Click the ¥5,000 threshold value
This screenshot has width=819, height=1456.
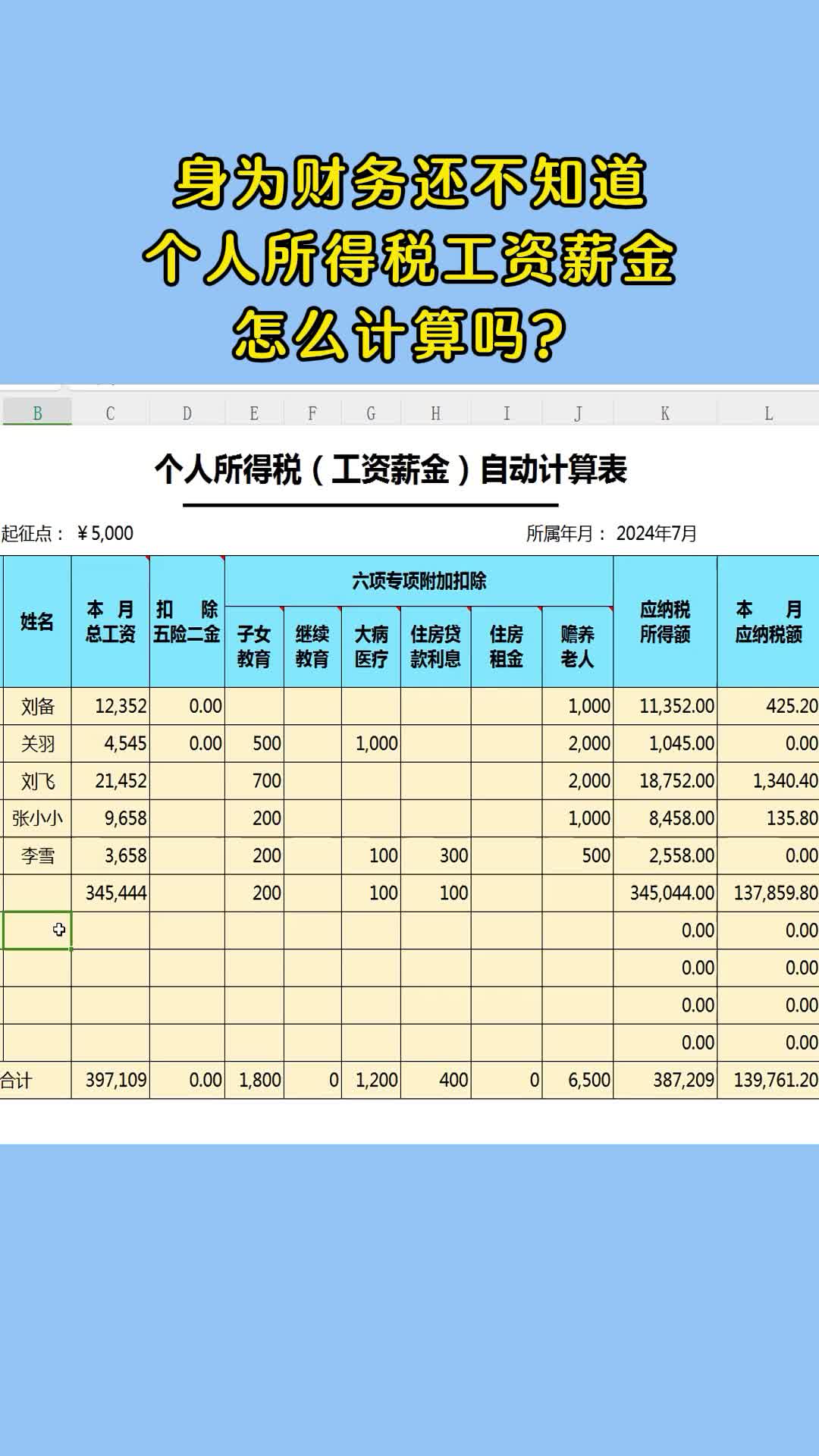click(105, 533)
